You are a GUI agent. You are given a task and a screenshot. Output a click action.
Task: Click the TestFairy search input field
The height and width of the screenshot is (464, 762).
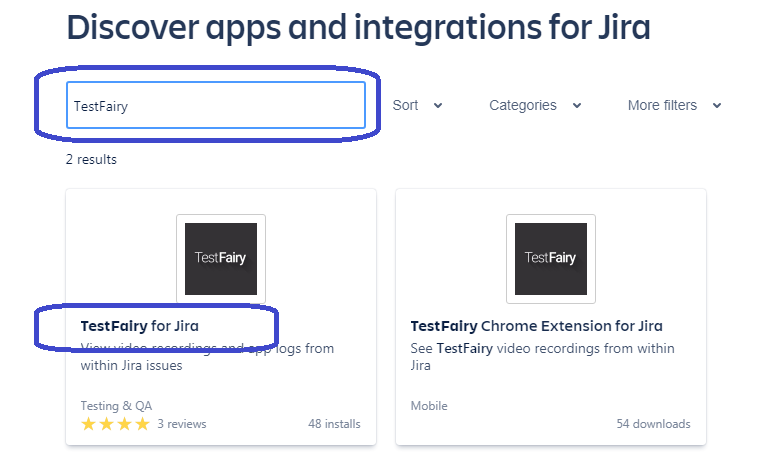click(x=215, y=105)
